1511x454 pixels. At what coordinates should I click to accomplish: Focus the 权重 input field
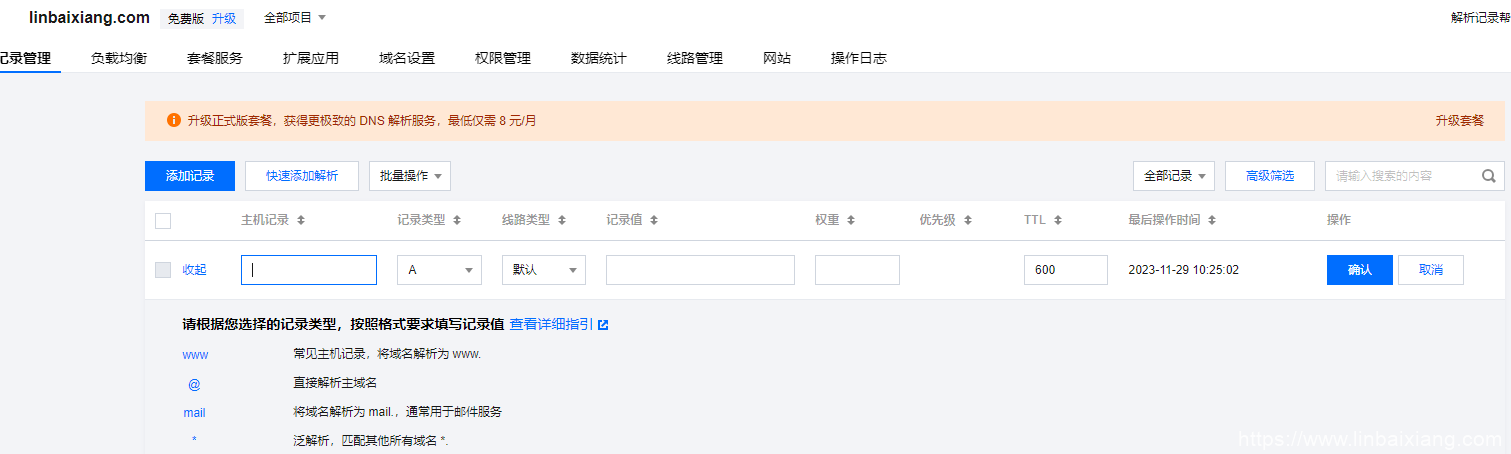[x=857, y=270]
